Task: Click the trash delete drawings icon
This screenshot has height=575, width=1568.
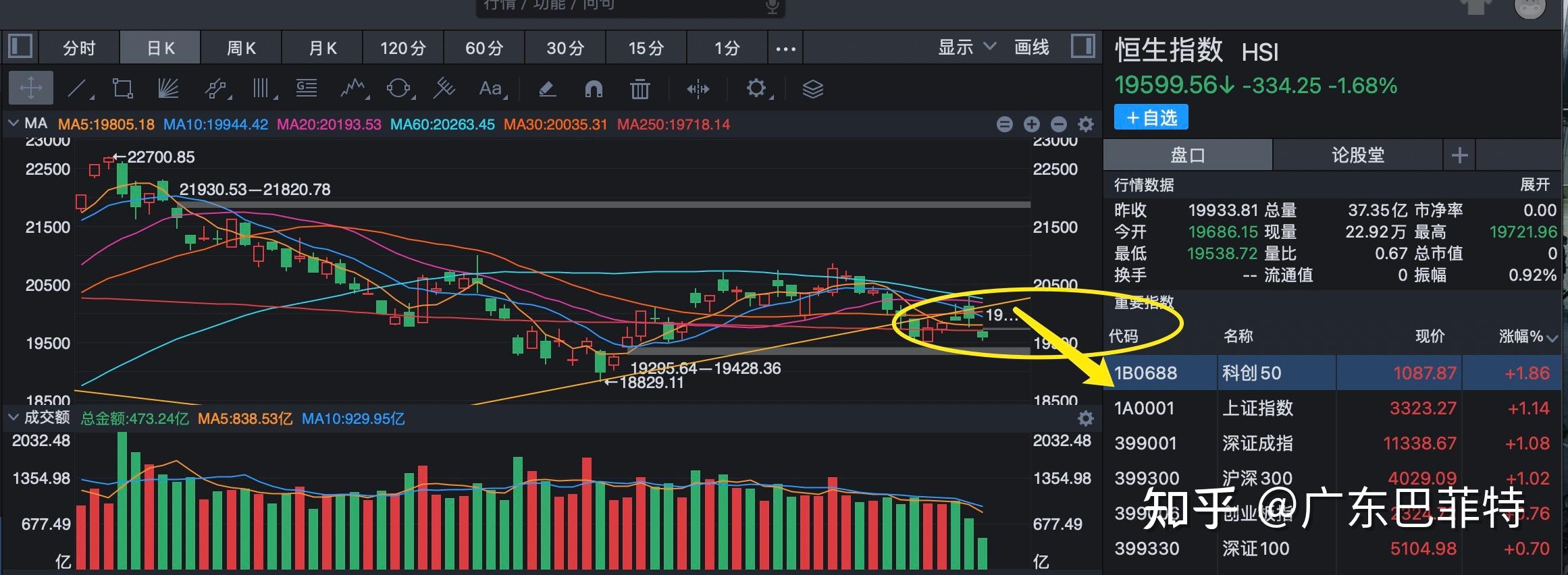Action: pos(639,88)
